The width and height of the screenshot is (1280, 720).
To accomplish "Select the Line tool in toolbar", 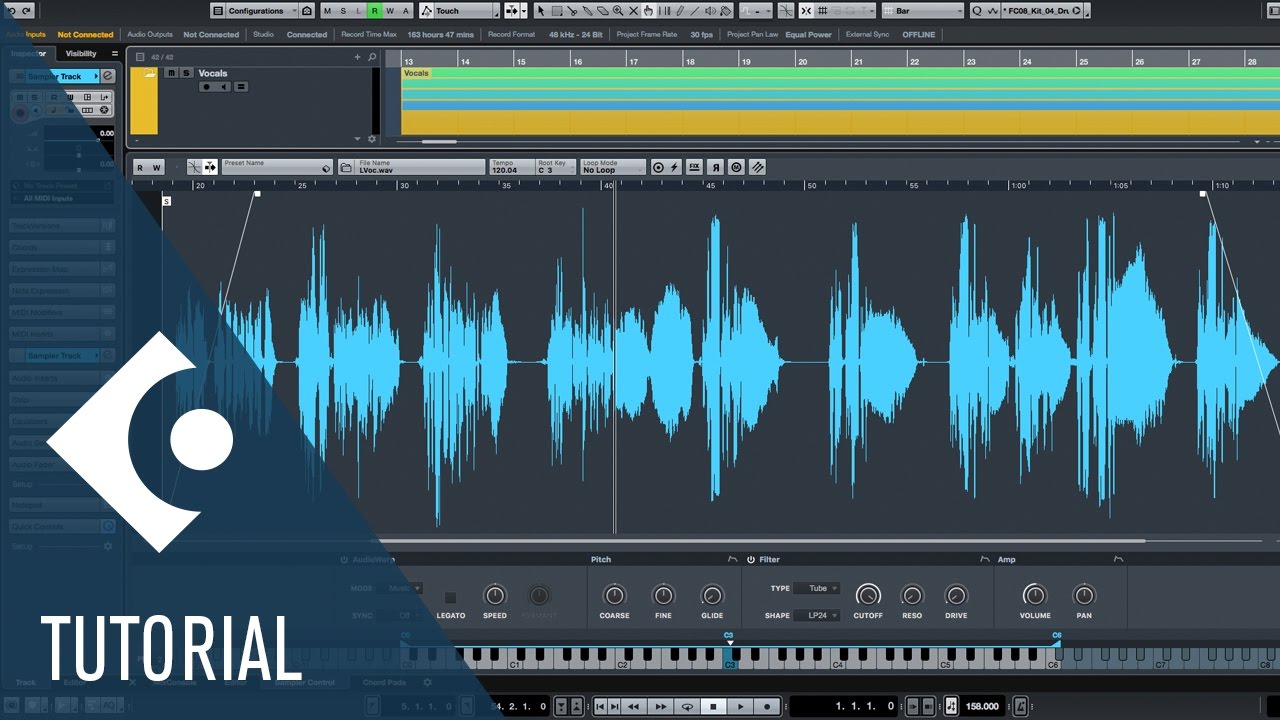I will [695, 11].
